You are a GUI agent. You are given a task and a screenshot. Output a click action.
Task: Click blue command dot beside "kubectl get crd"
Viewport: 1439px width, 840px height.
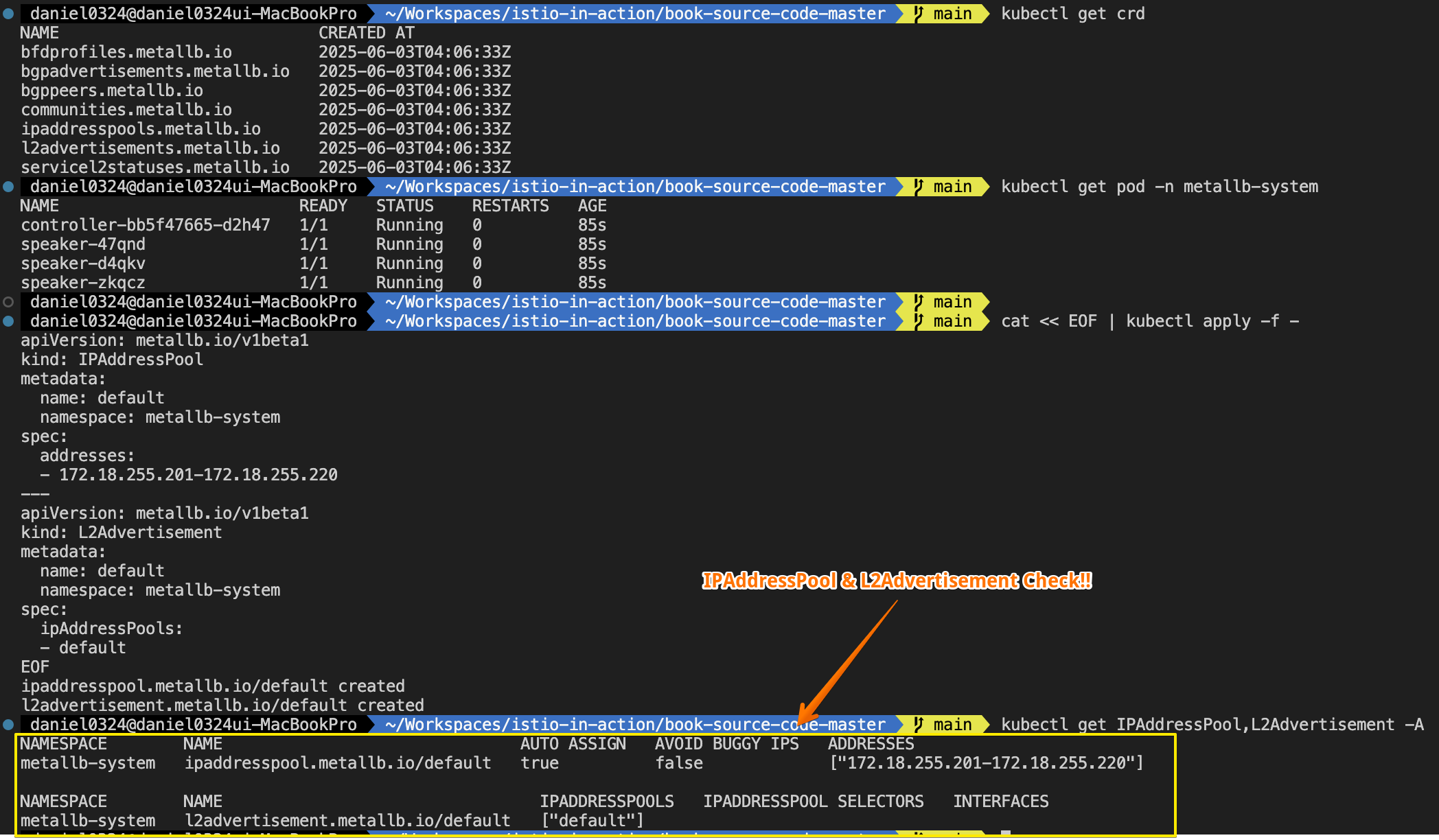pos(8,14)
